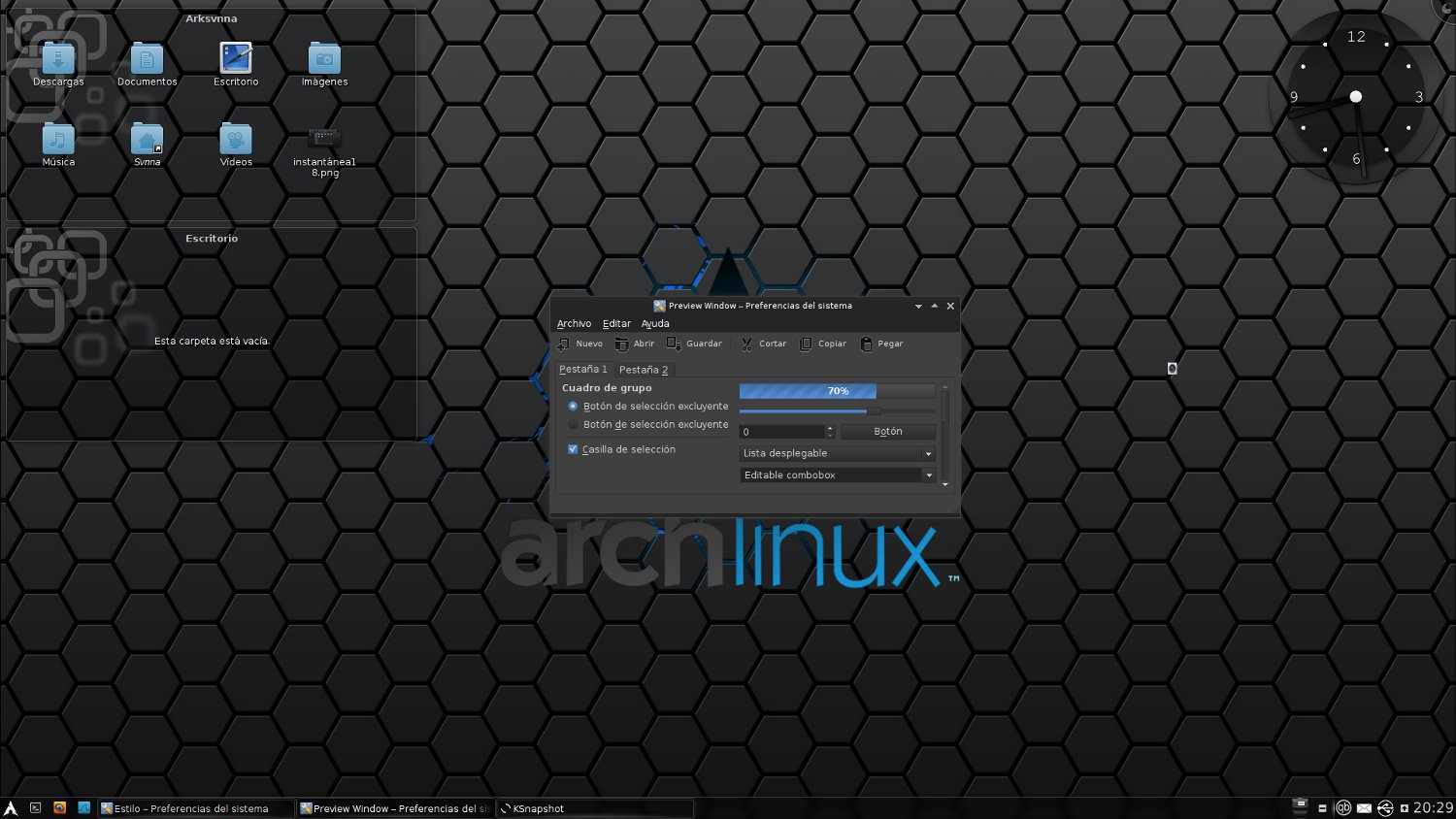Click the small desktop widget icon right of the Preview Window
The height and width of the screenshot is (819, 1456).
point(1172,368)
